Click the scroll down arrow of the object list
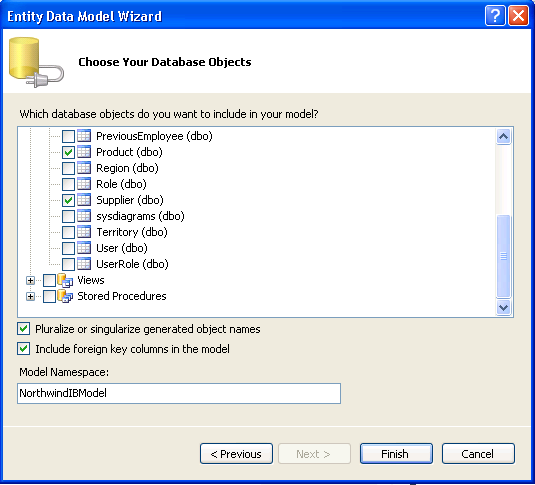The image size is (535, 485). 504,308
